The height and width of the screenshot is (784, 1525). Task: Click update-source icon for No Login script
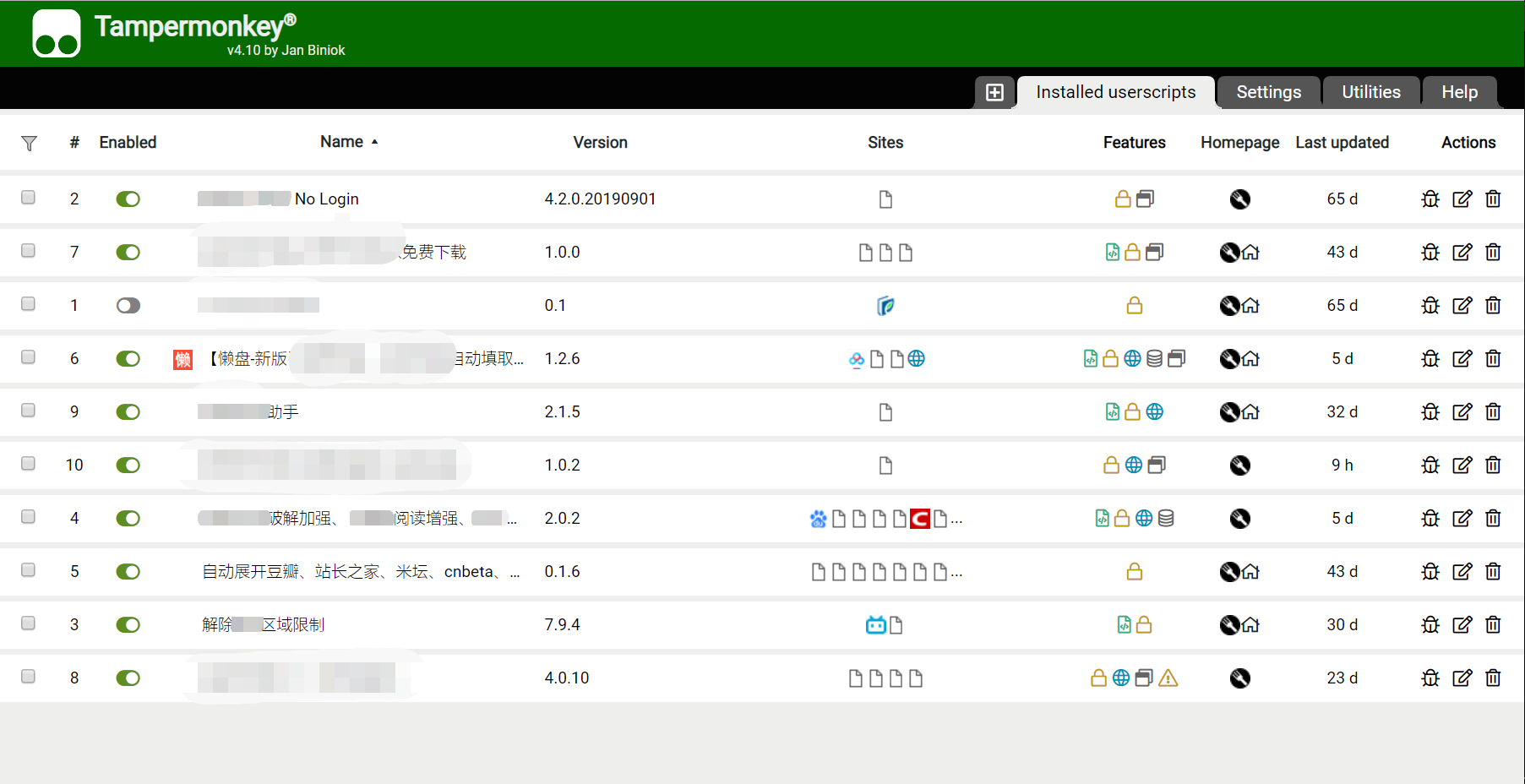1240,199
